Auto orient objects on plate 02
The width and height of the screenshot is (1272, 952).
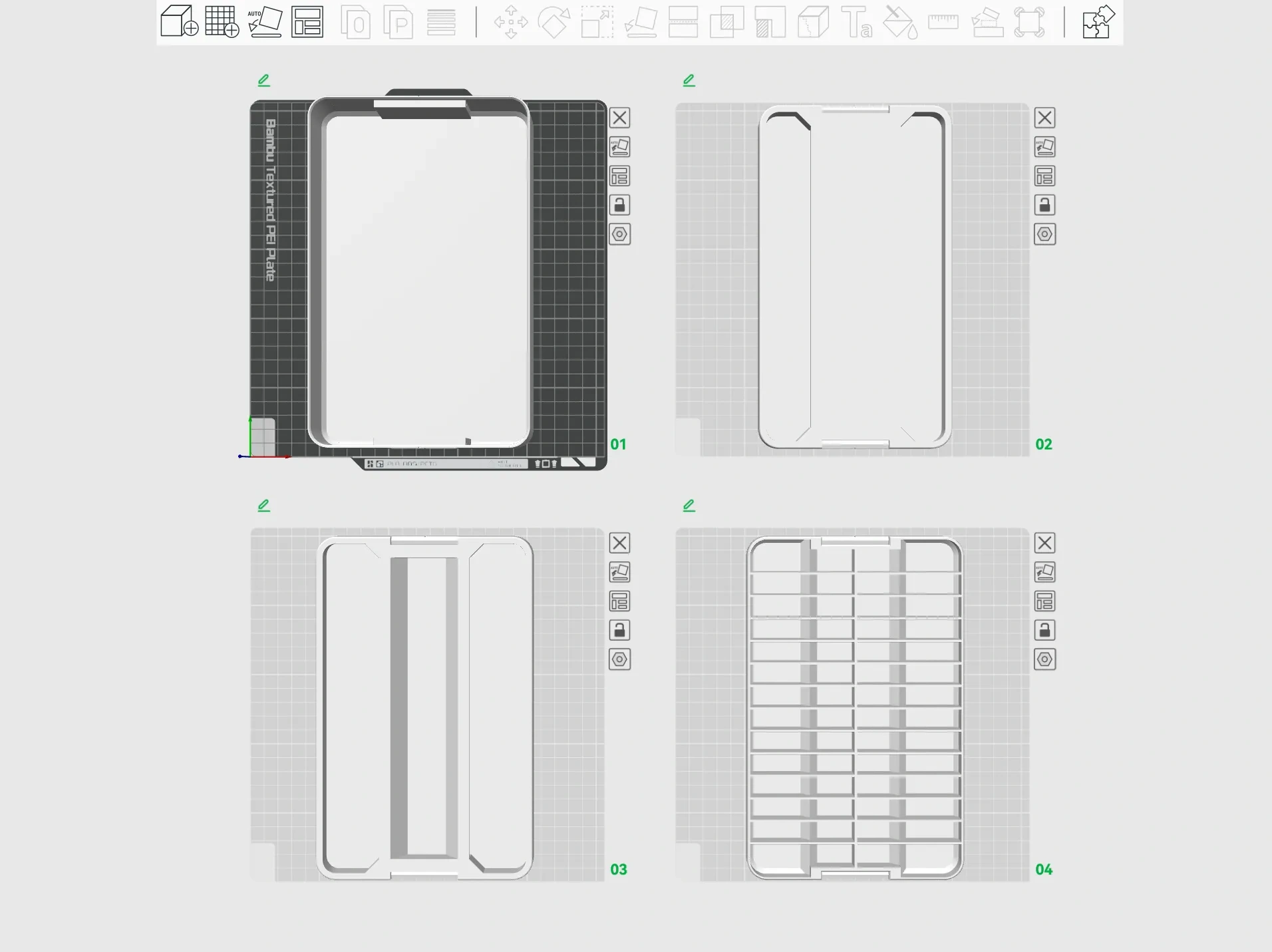coord(1044,147)
